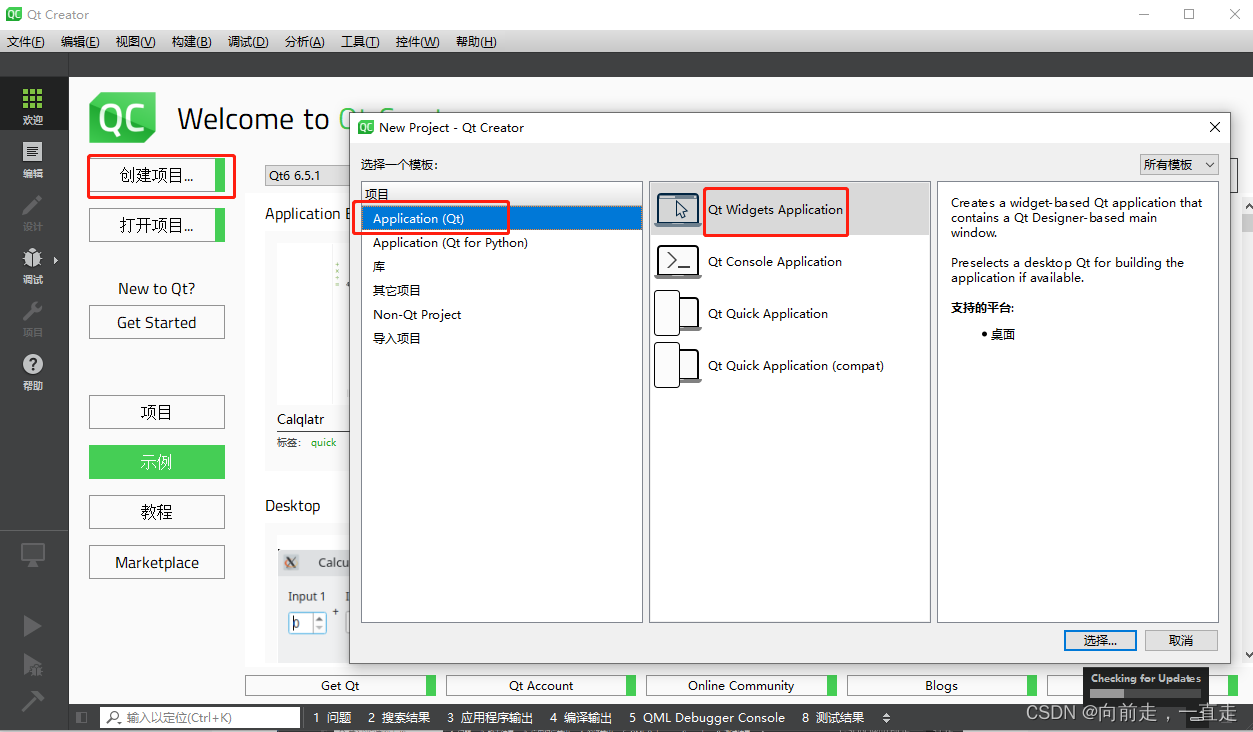This screenshot has width=1253, height=732.
Task: Open the 构建(B) menu
Action: click(191, 41)
